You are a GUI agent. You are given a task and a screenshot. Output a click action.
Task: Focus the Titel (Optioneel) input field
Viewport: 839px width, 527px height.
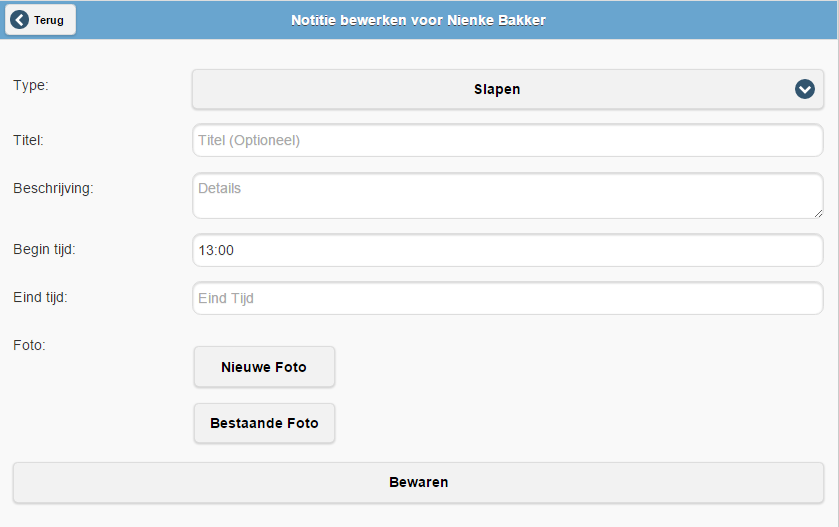pyautogui.click(x=507, y=141)
